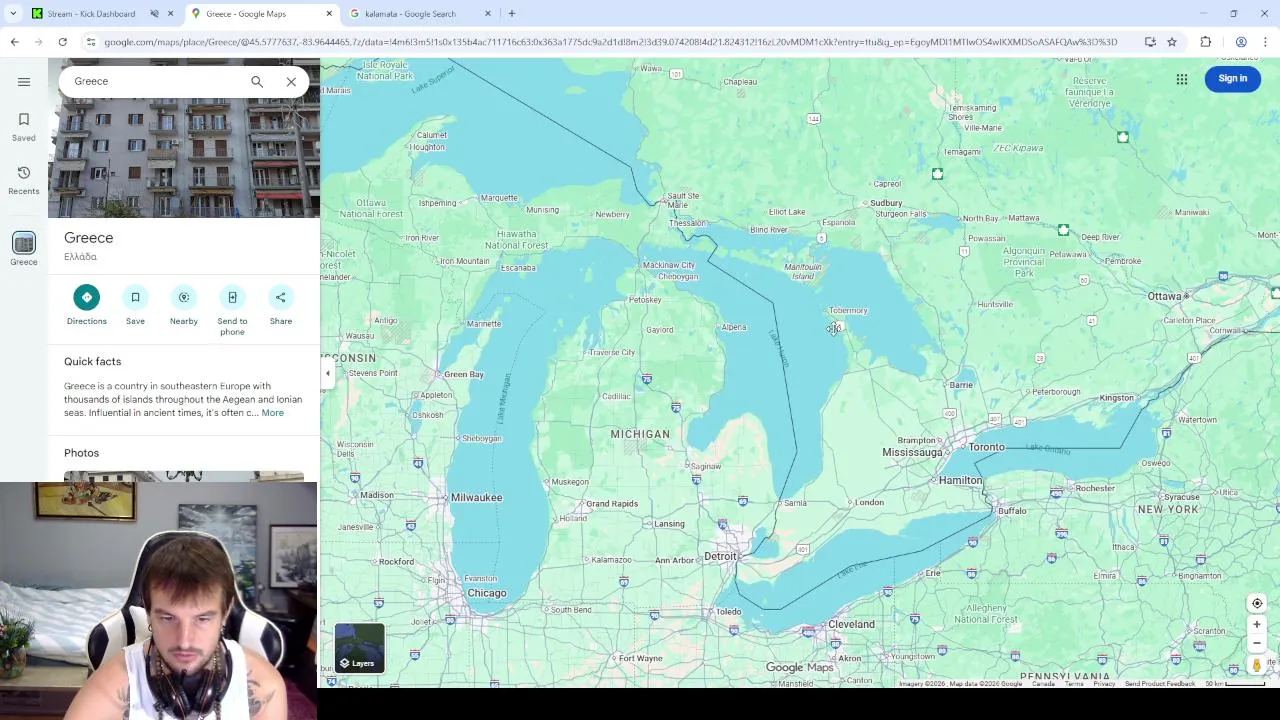Click the Grand Rapids label
Viewport: 1280px width, 720px height.
point(611,504)
